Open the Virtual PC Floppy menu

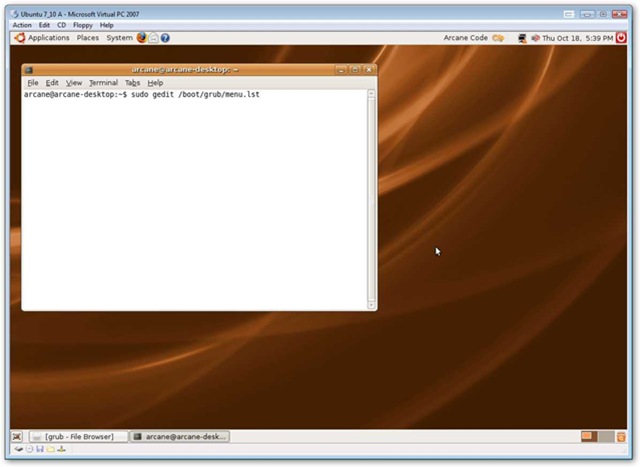coord(81,25)
